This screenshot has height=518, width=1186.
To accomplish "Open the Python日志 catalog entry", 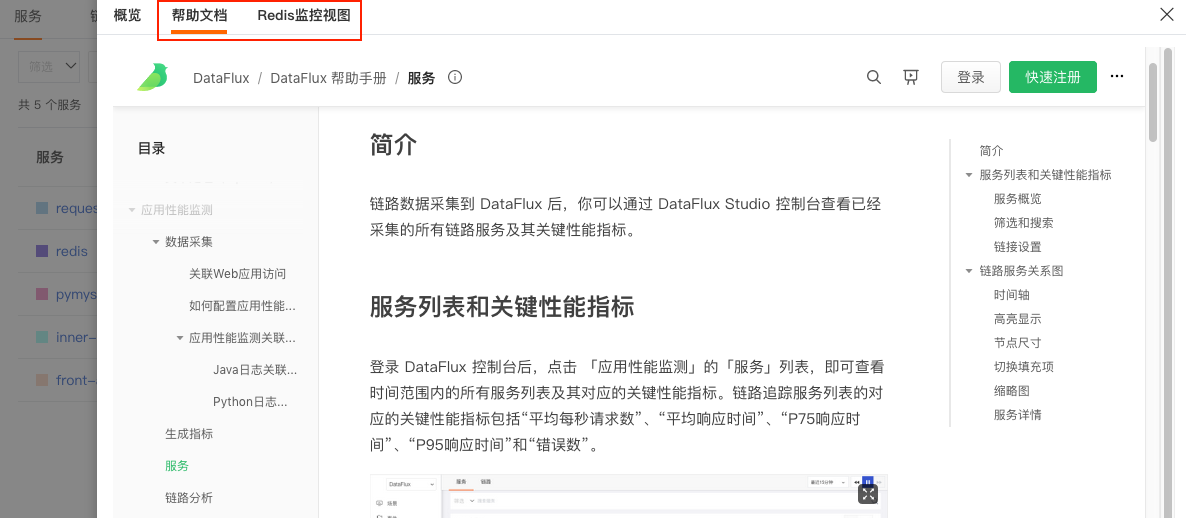I will click(250, 402).
